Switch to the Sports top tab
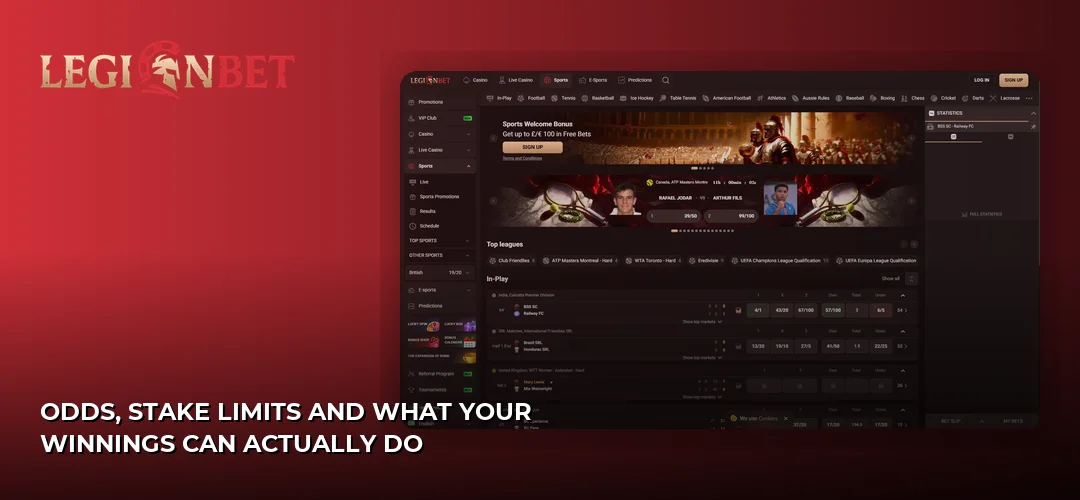Viewport: 1080px width, 500px height. (556, 80)
